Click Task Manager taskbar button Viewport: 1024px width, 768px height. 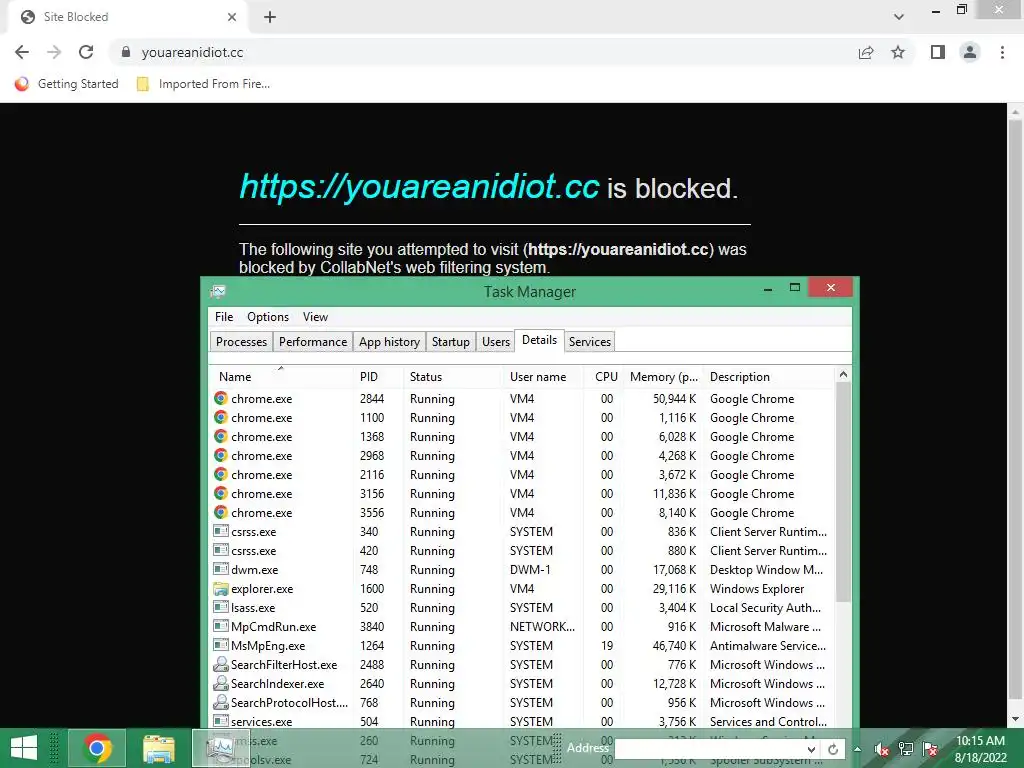click(219, 748)
